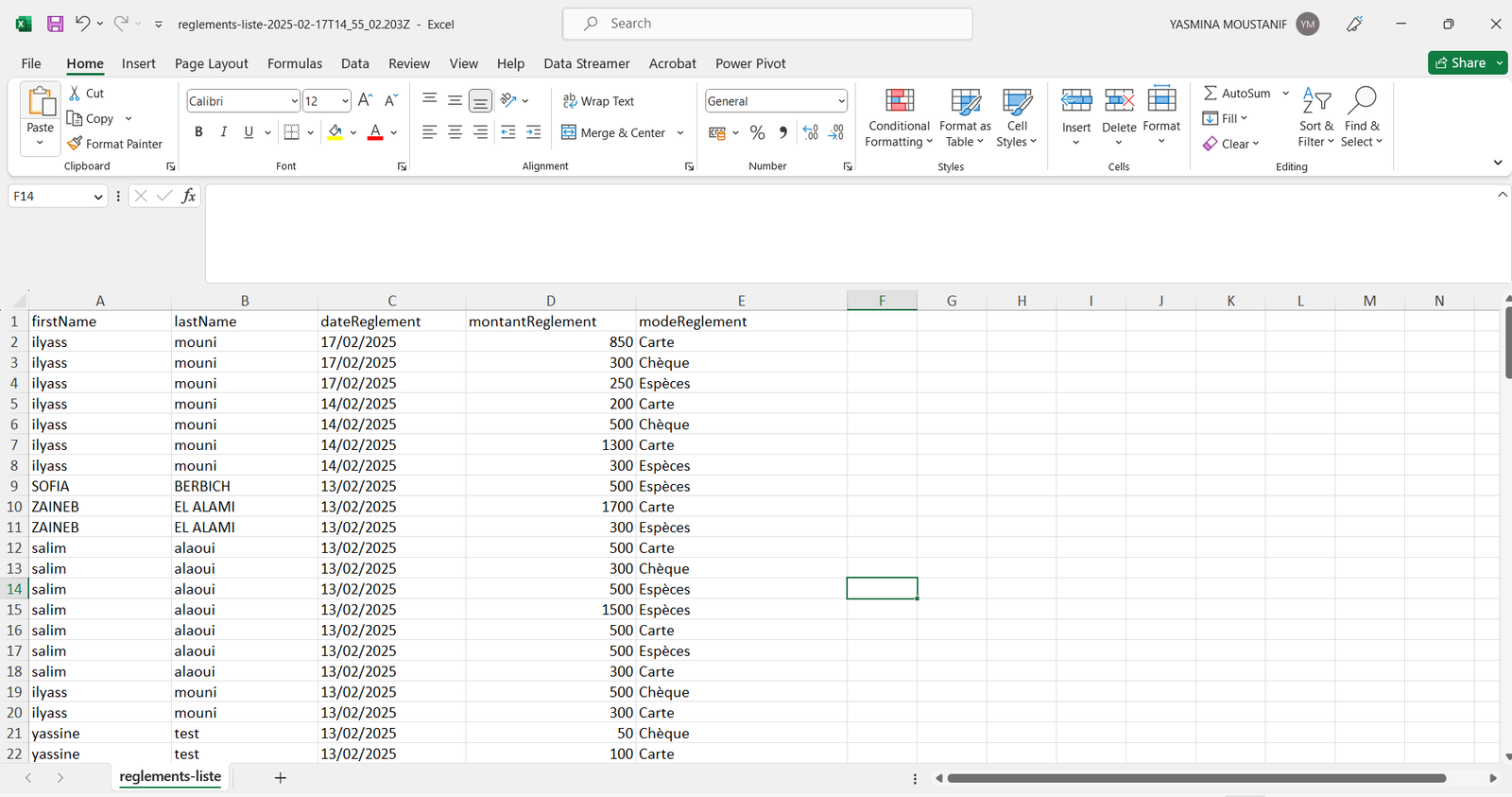Apply the yellow fill color swatch
1512x797 pixels.
click(x=335, y=132)
